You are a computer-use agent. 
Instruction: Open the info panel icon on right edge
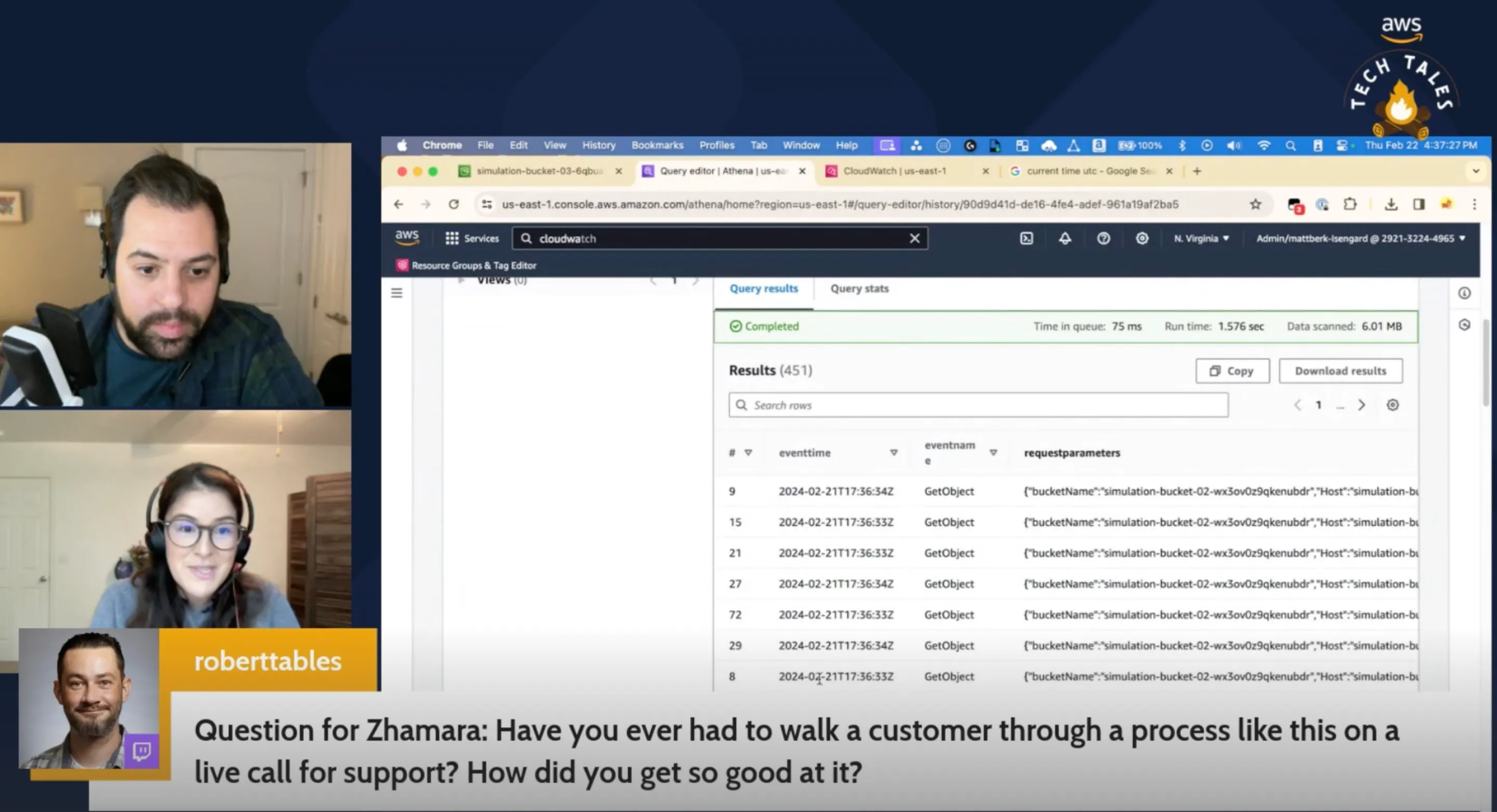tap(1464, 293)
